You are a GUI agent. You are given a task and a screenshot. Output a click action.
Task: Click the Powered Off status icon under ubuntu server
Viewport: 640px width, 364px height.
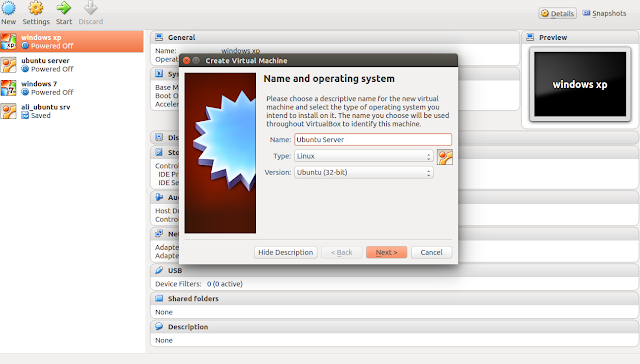[25, 69]
